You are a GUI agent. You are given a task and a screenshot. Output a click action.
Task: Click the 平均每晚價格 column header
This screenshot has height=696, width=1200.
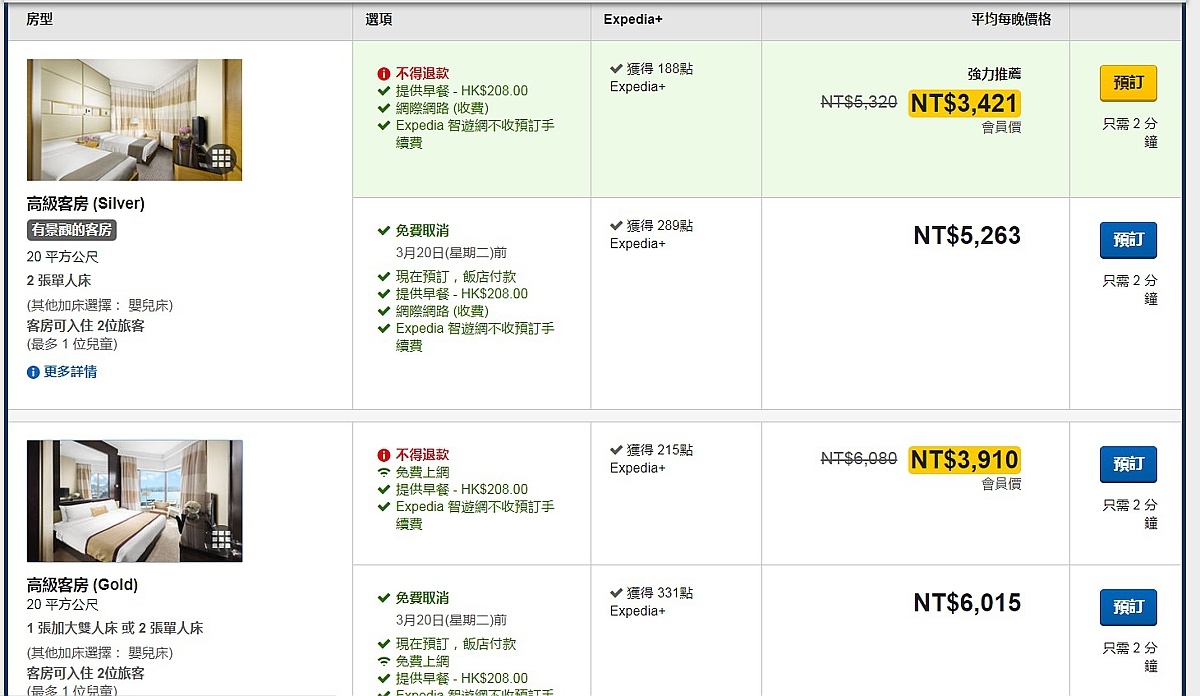[1010, 19]
